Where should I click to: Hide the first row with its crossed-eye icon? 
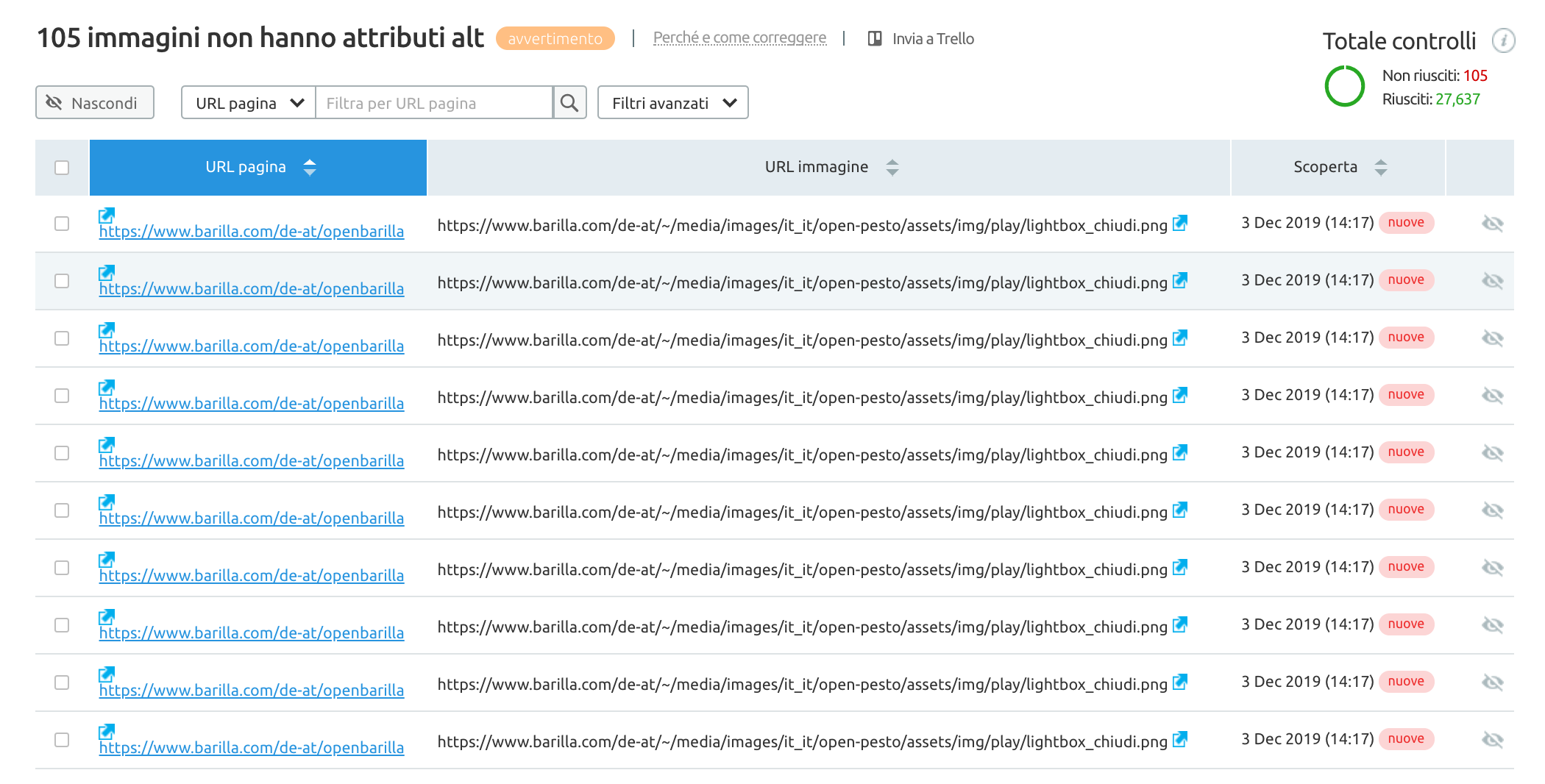(x=1492, y=223)
